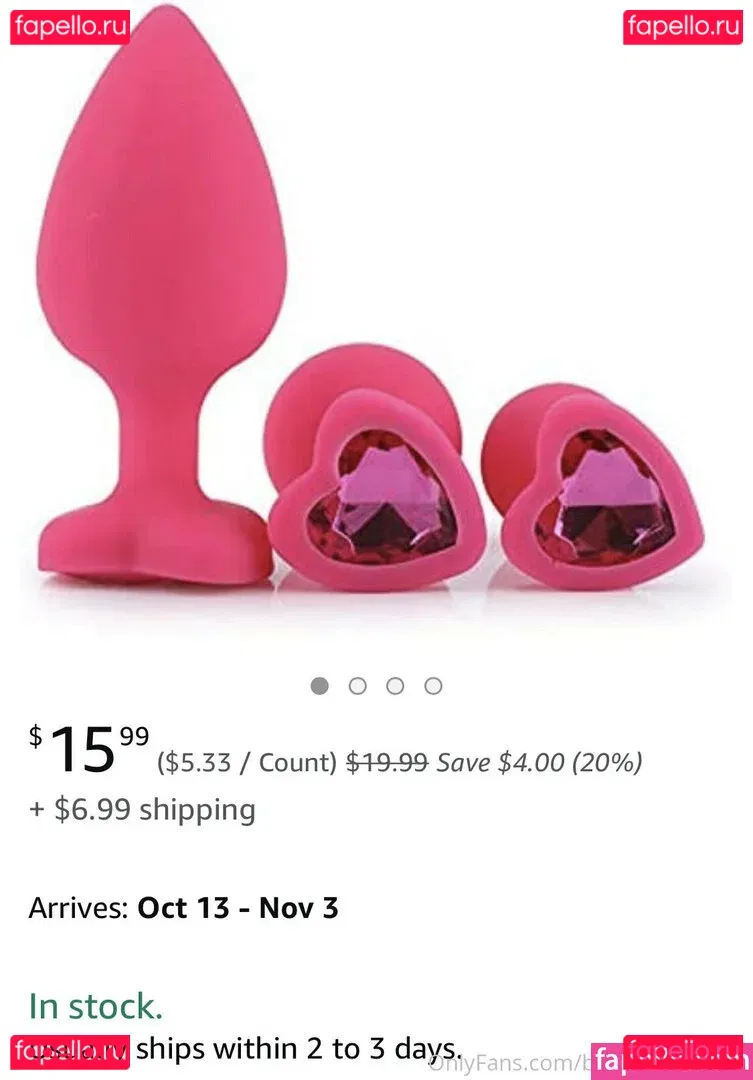
Task: Click the bottom-left fapello.ru watermark badge
Action: [70, 1052]
